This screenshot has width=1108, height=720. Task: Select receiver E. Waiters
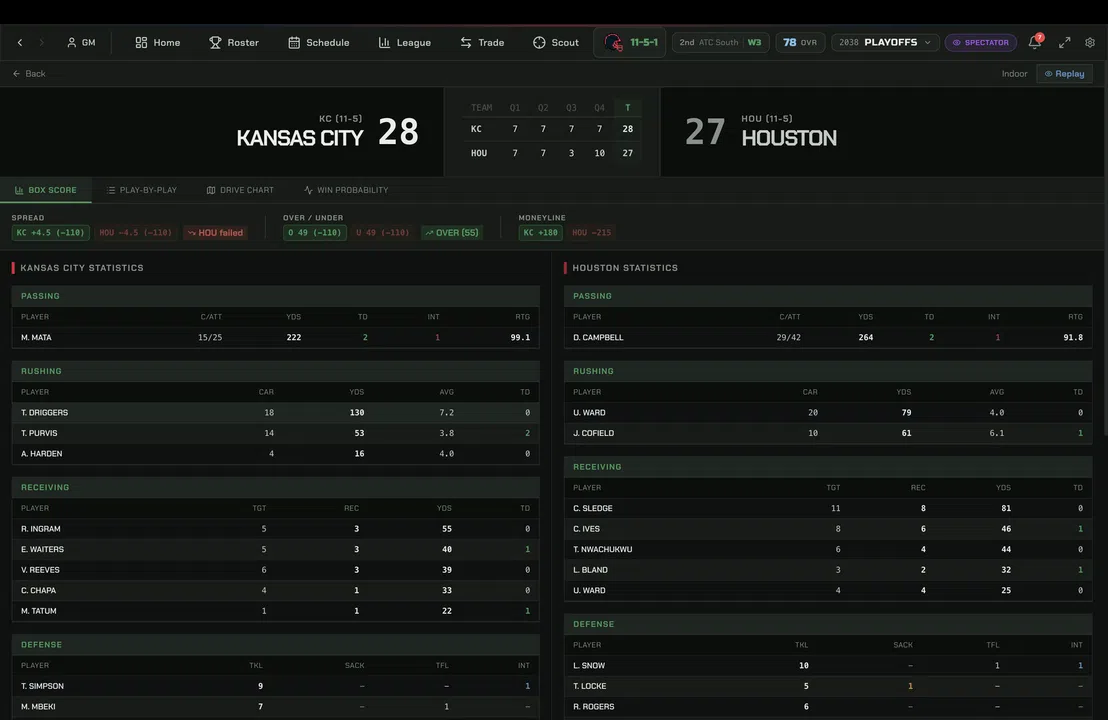tap(276, 549)
